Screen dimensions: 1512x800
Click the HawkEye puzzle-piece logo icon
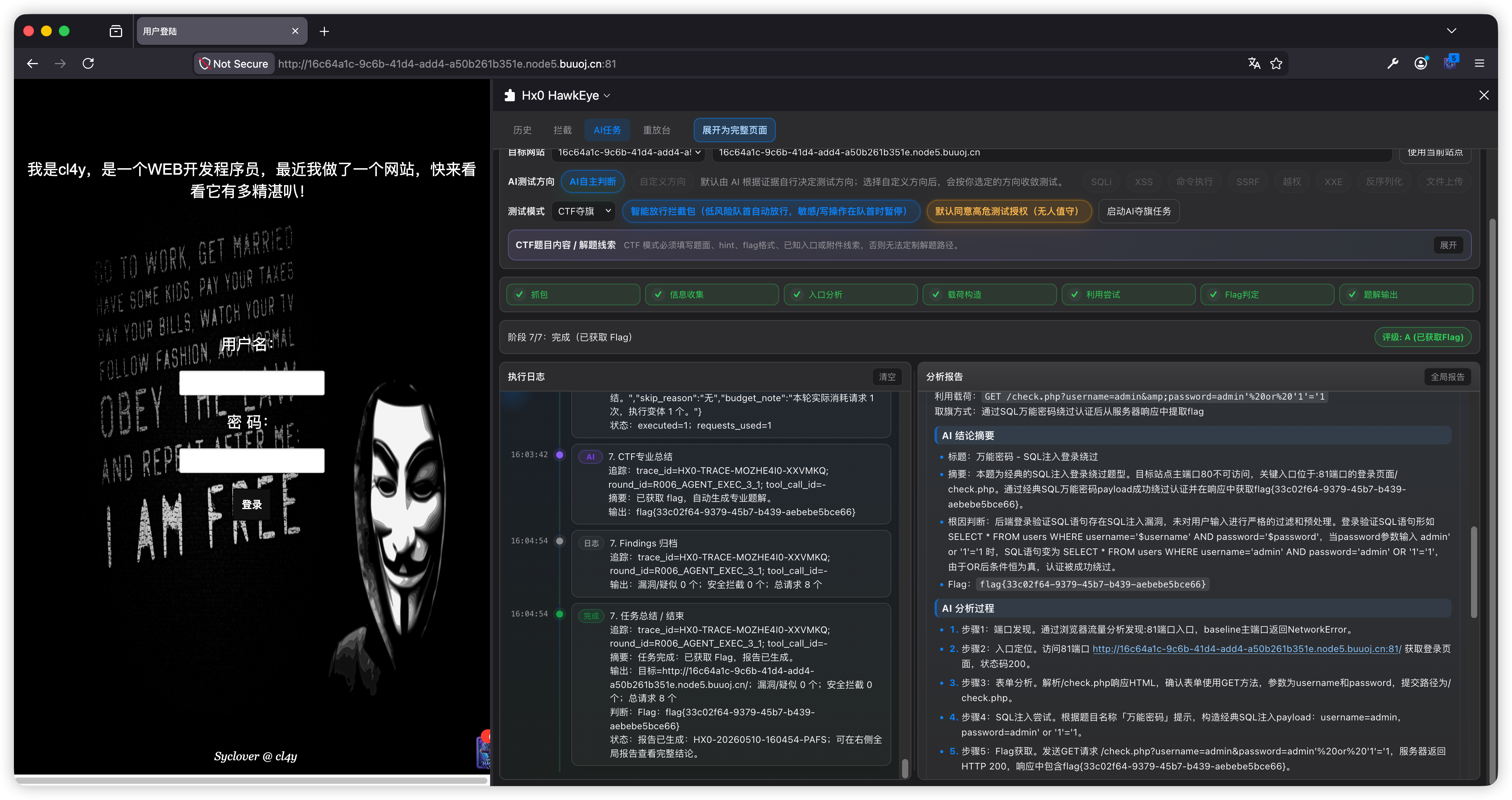tap(509, 95)
